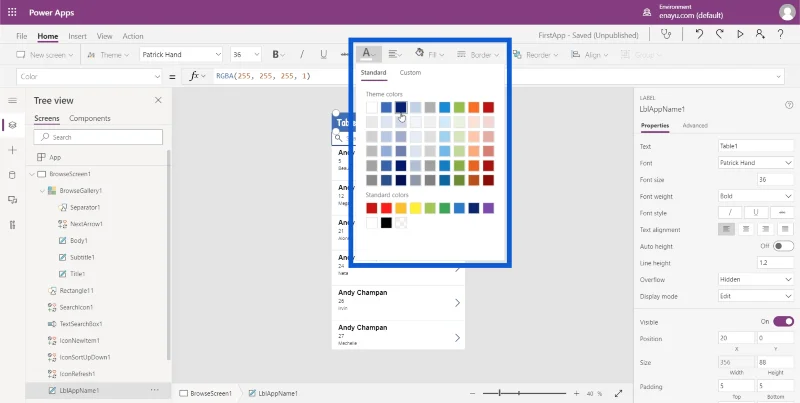Open the App checker stethoscope icon
The height and width of the screenshot is (403, 800).
[x=666, y=35]
